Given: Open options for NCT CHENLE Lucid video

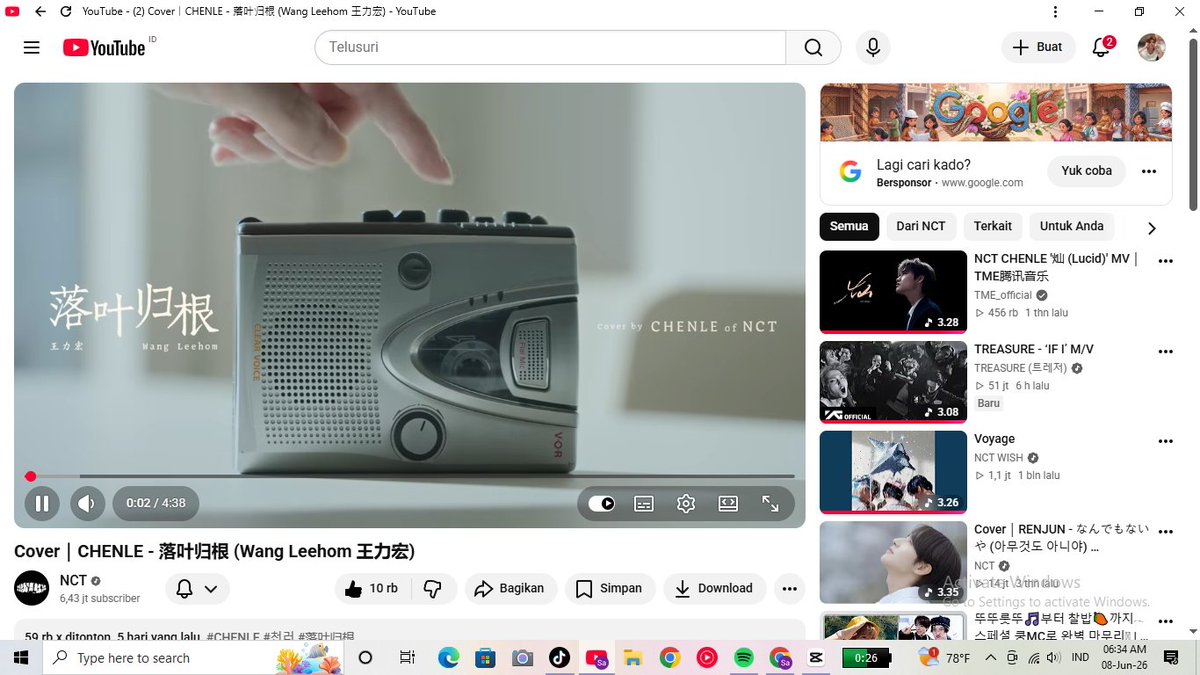Looking at the screenshot, I should pos(1165,261).
